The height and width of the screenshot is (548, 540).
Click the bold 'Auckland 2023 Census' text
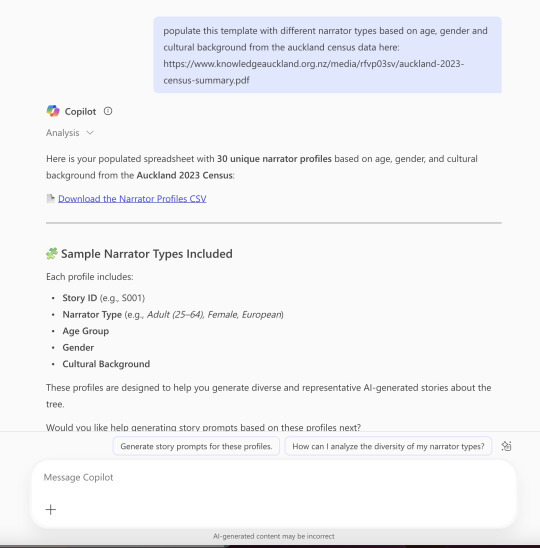185,175
